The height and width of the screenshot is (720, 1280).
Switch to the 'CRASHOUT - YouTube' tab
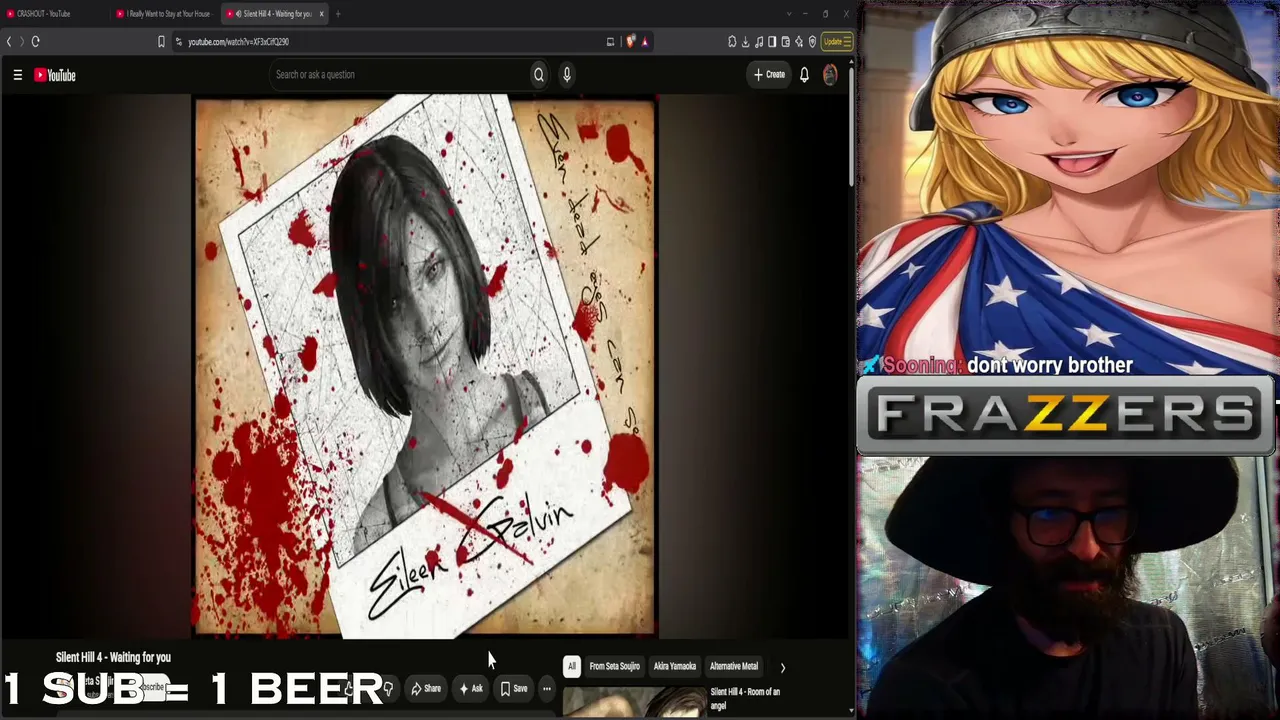coord(55,14)
